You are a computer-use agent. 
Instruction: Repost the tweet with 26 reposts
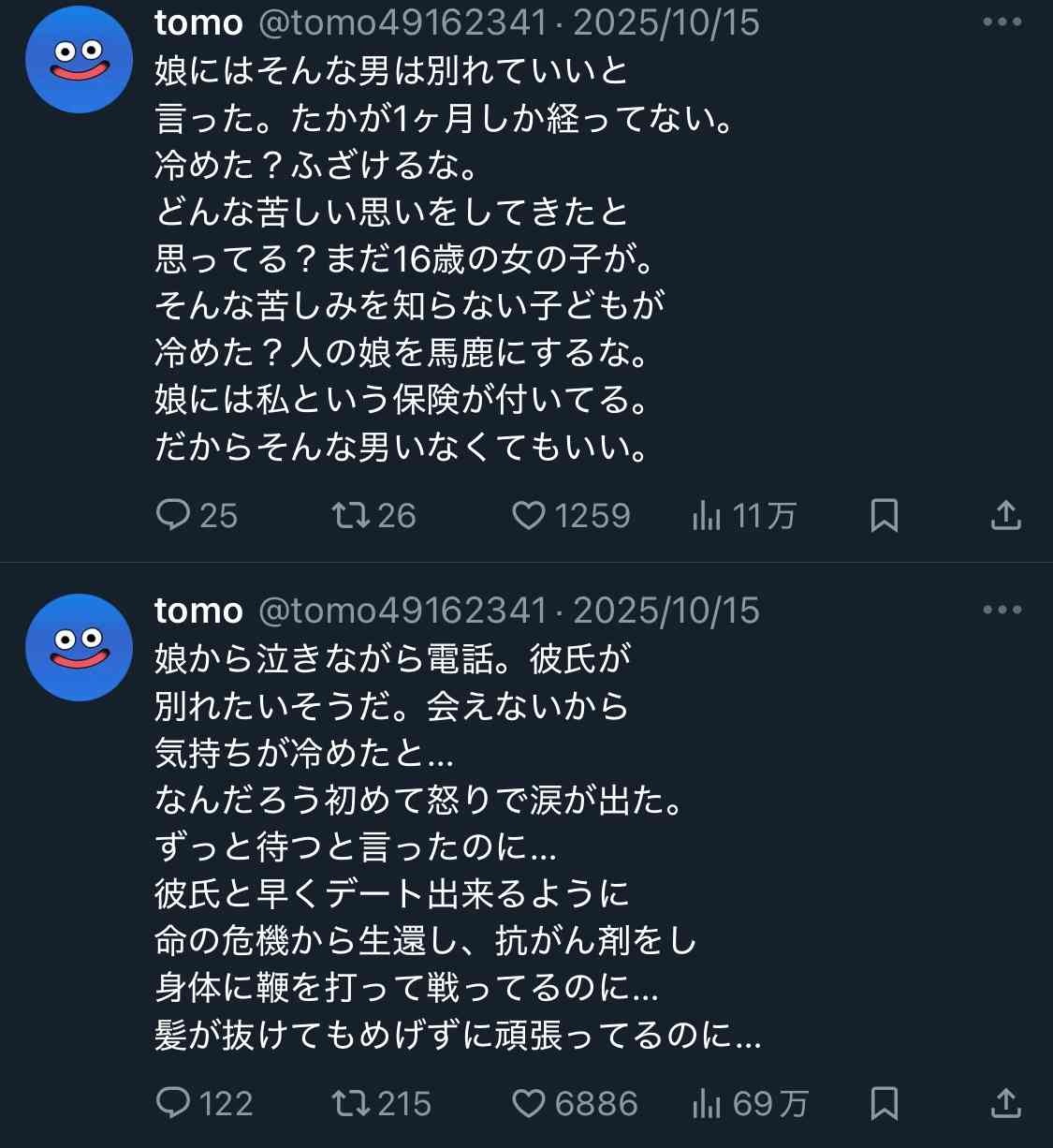tap(351, 515)
